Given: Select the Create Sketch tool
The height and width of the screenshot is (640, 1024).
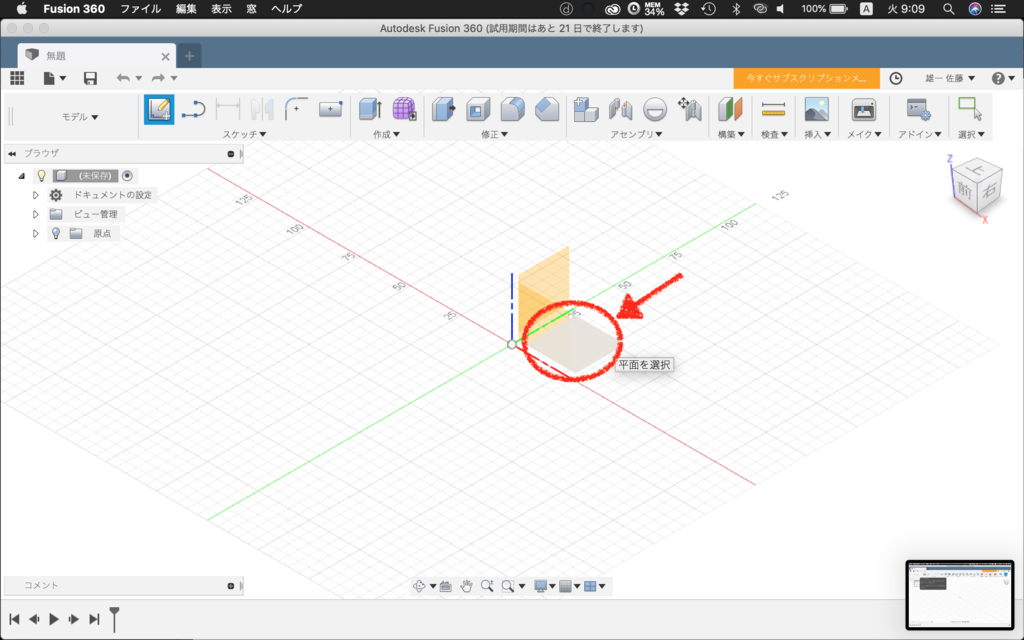Looking at the screenshot, I should (x=159, y=110).
